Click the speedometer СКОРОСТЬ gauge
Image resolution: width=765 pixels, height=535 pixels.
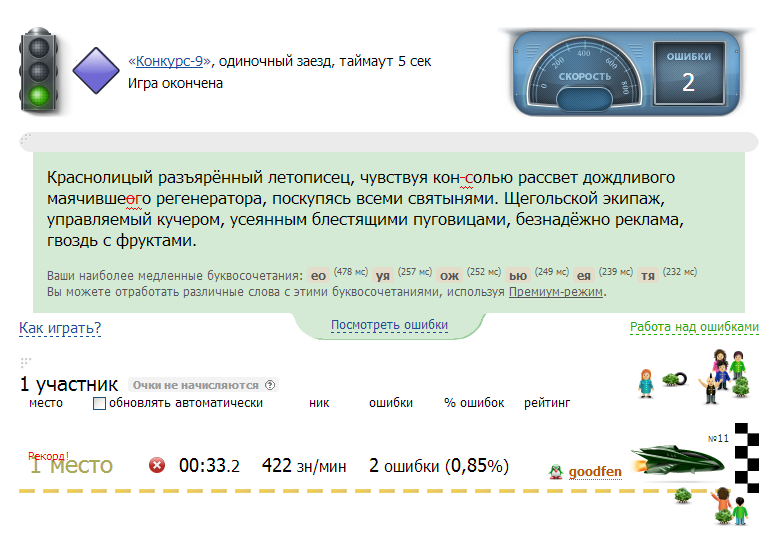click(584, 74)
